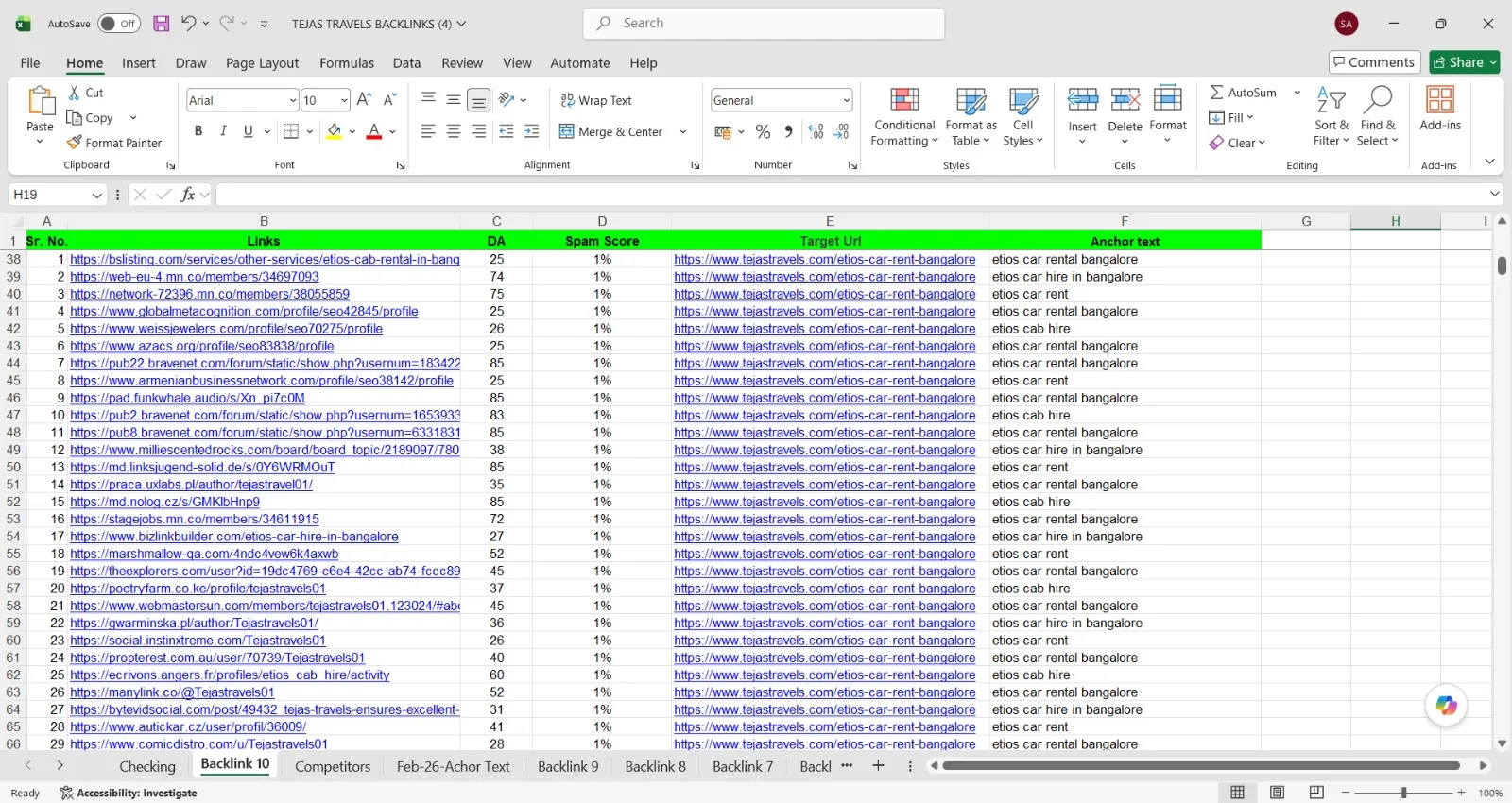
Task: Apply red Font Color
Action: pyautogui.click(x=374, y=131)
